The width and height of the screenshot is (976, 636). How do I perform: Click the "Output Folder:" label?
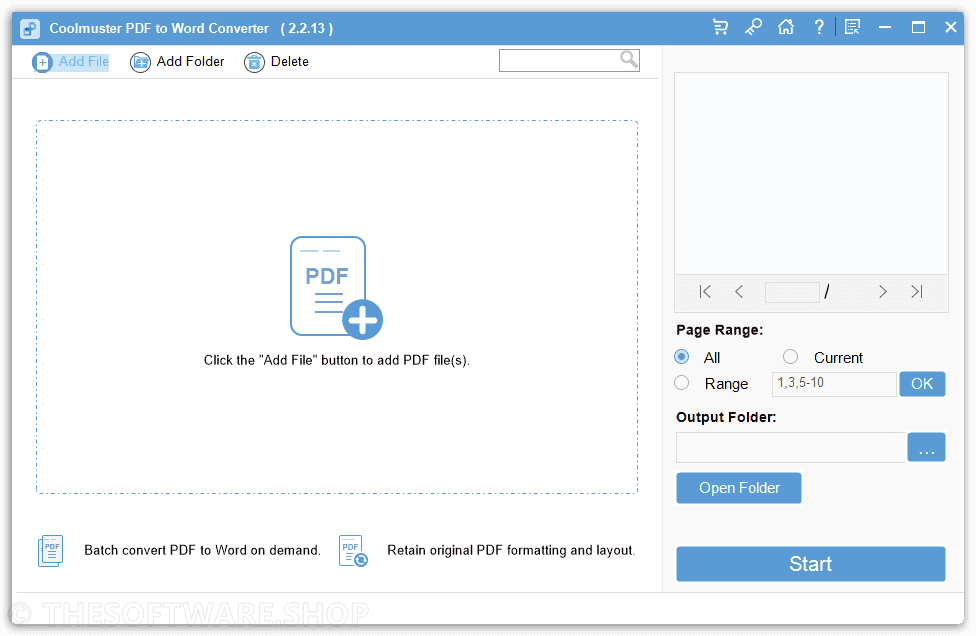(x=726, y=417)
